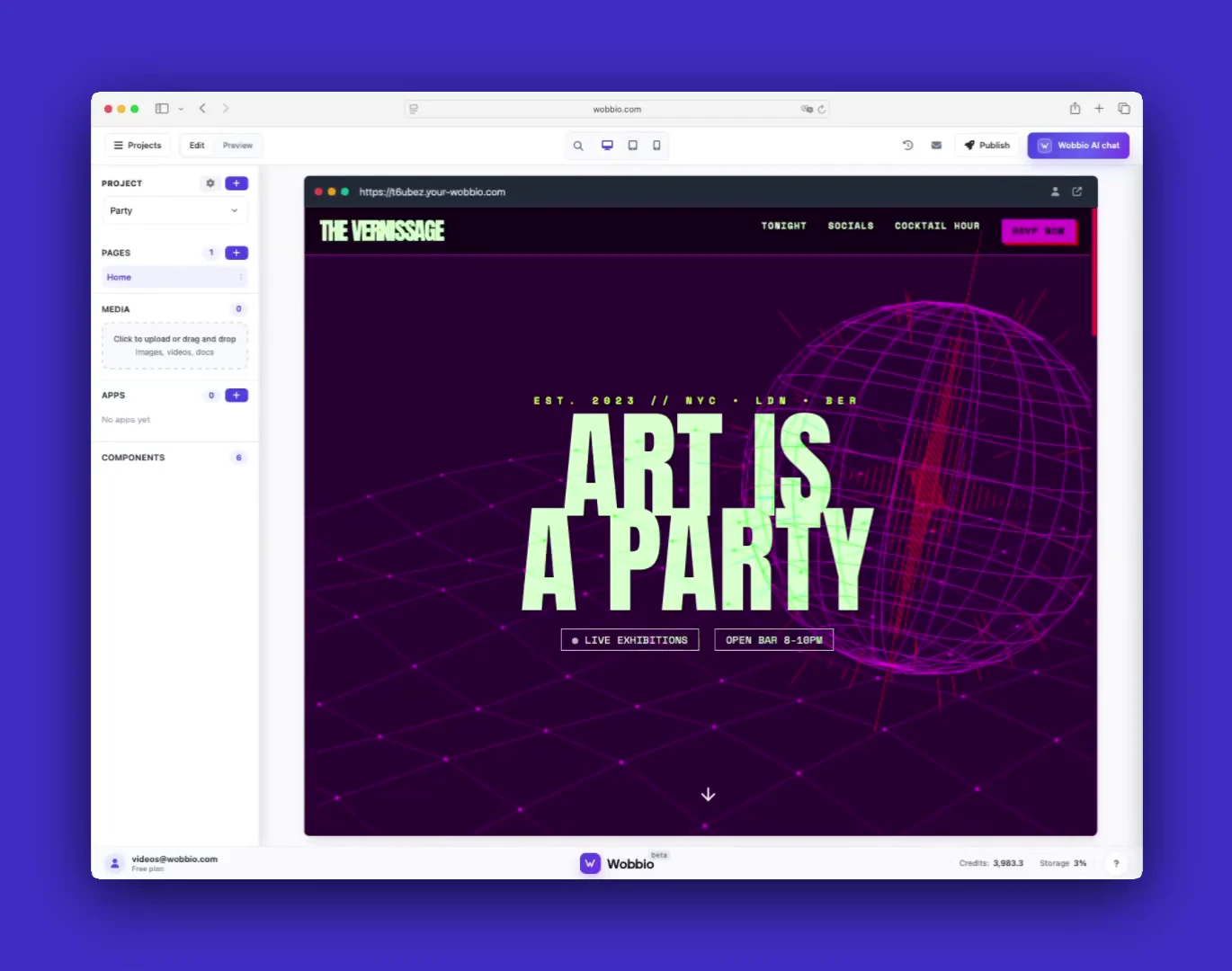Click the LIVE EXHIBITIONS badge
Screen dimensions: 1232x971
point(629,640)
